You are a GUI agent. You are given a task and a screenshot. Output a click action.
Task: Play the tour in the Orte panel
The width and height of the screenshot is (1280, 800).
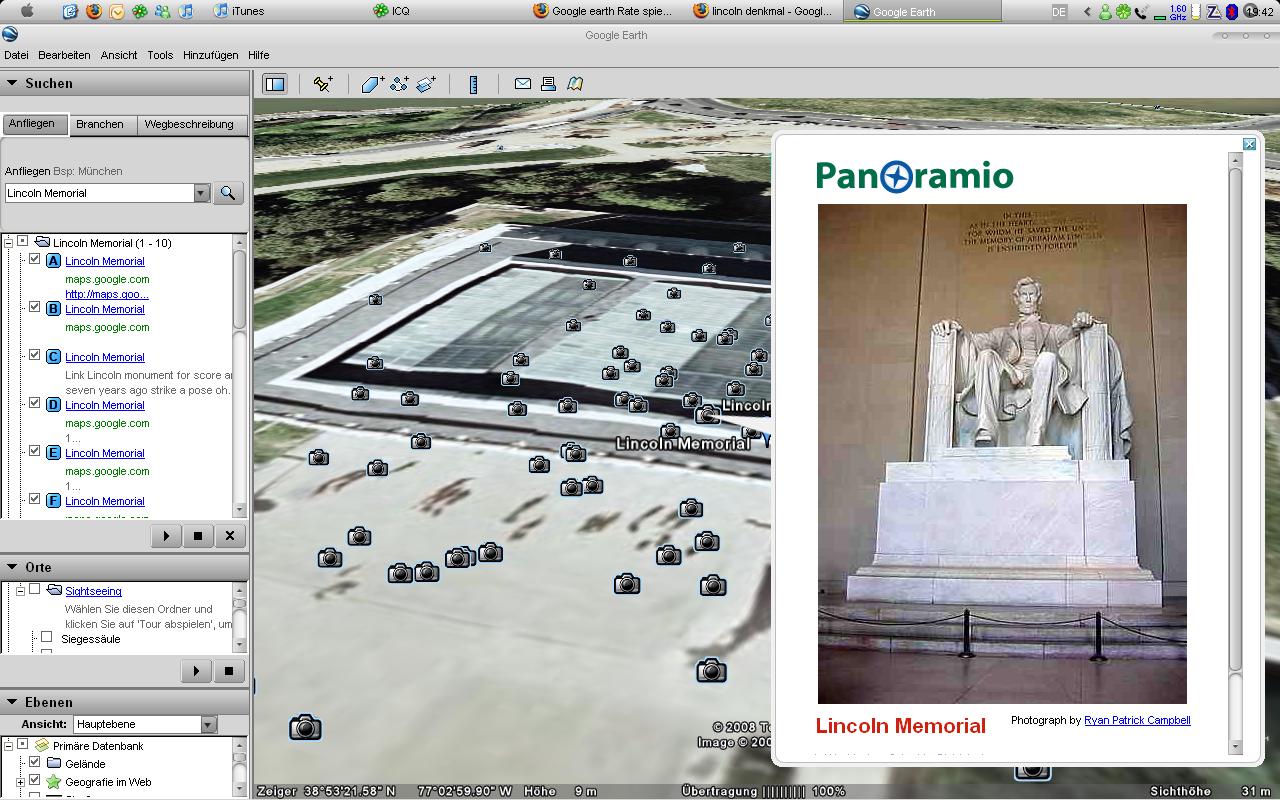tap(197, 671)
